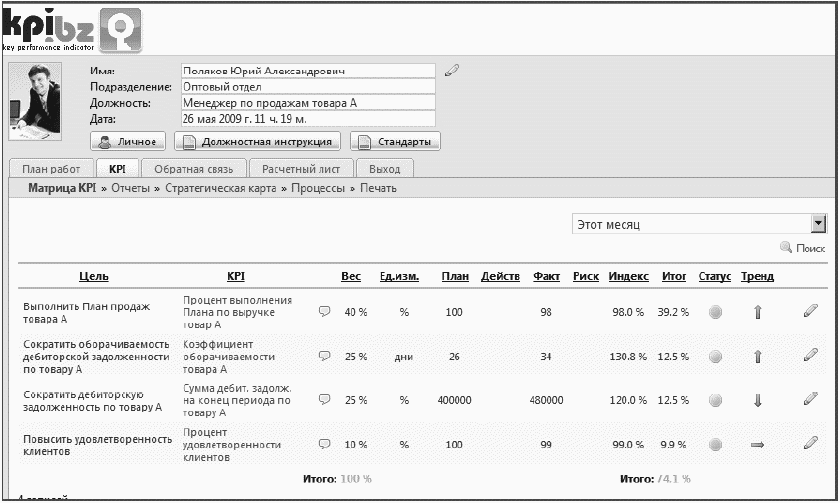Open 'Должностная инструкция' button
The width and height of the screenshot is (840, 503).
[x=258, y=141]
